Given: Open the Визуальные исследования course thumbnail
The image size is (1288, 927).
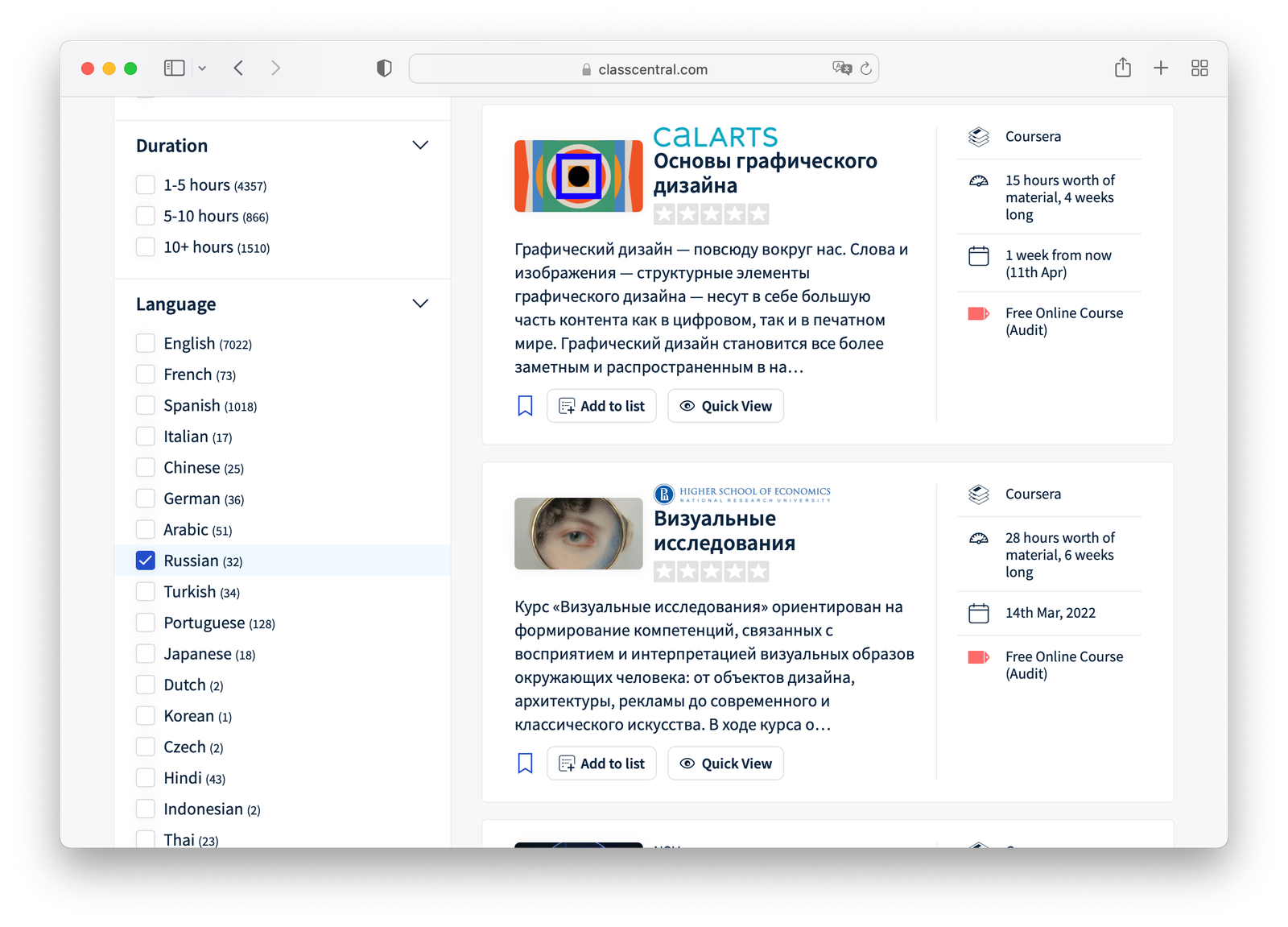Looking at the screenshot, I should 579,533.
